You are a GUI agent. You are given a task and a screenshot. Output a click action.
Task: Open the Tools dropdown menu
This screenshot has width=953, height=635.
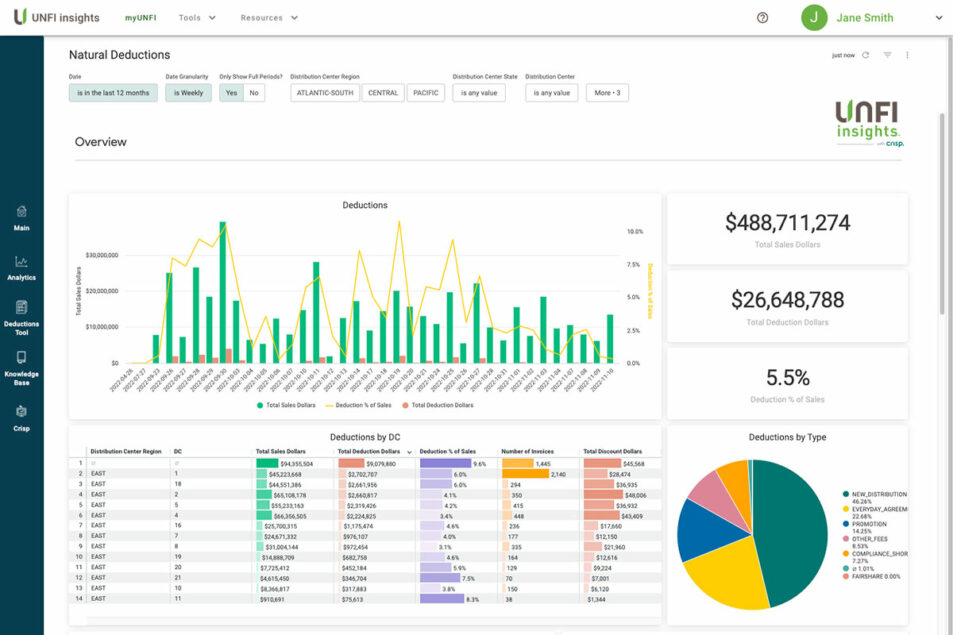tap(197, 18)
